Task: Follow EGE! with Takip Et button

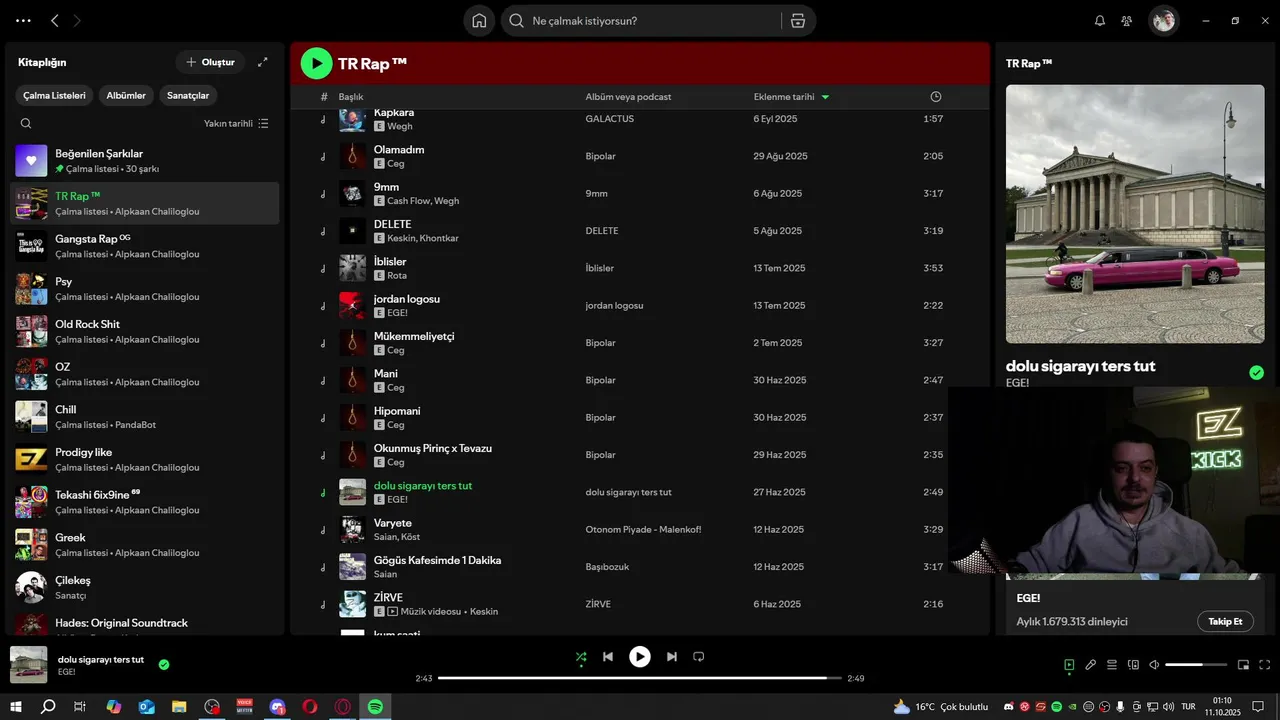Action: point(1225,621)
